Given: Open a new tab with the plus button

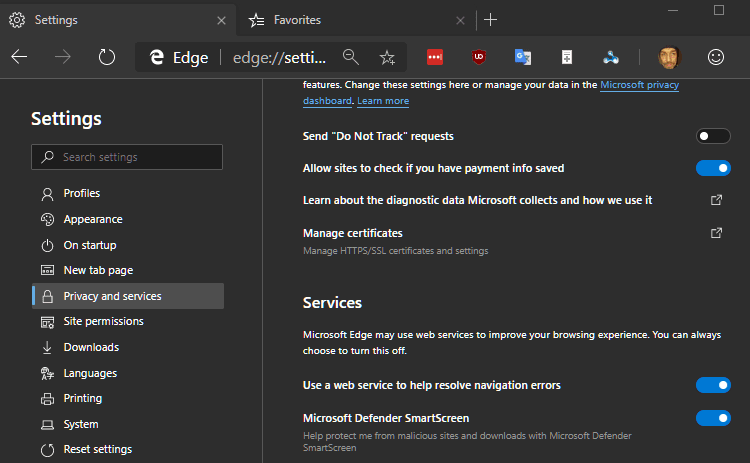Looking at the screenshot, I should (x=490, y=20).
